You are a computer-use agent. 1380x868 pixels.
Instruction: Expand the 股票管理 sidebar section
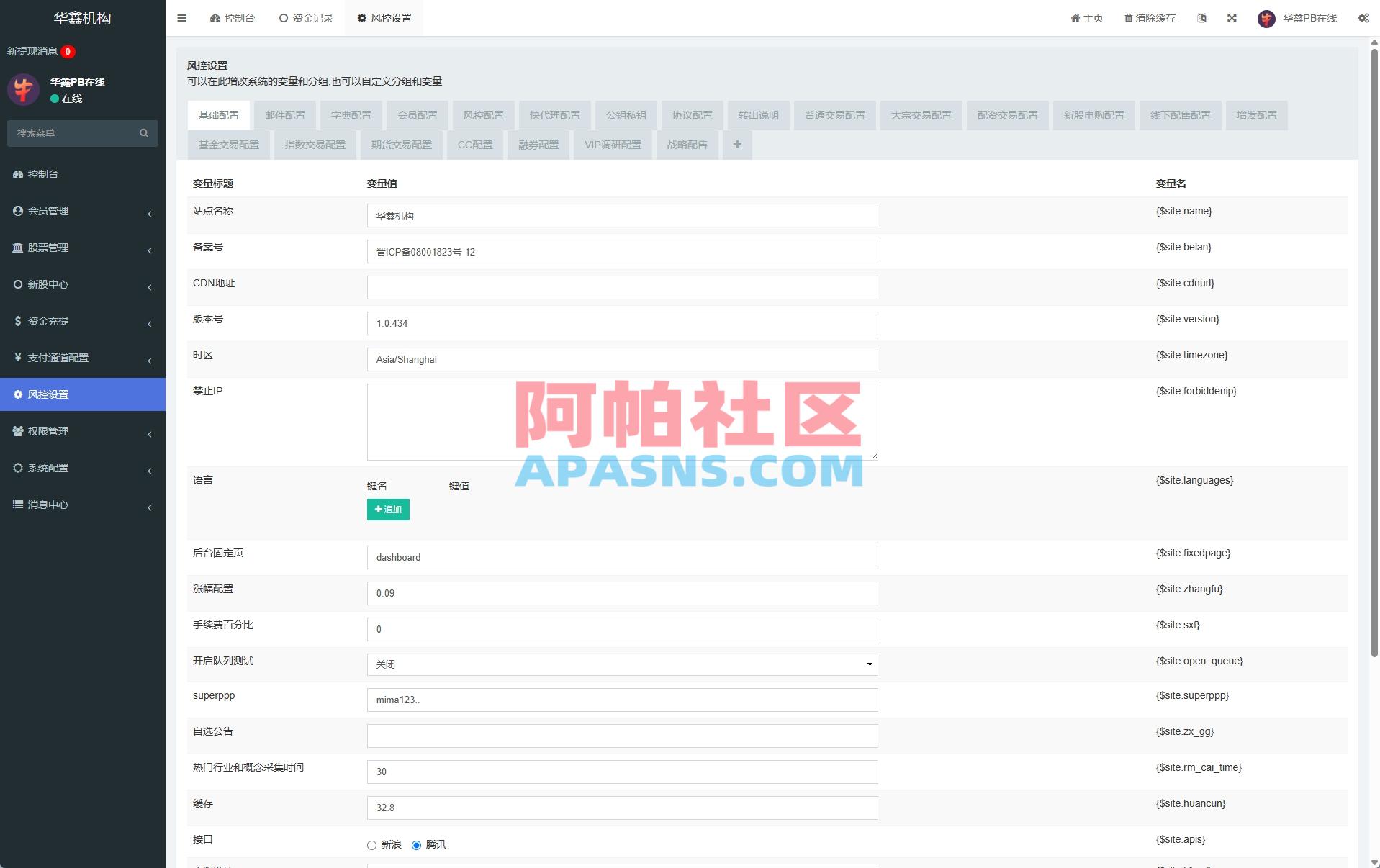pos(48,248)
